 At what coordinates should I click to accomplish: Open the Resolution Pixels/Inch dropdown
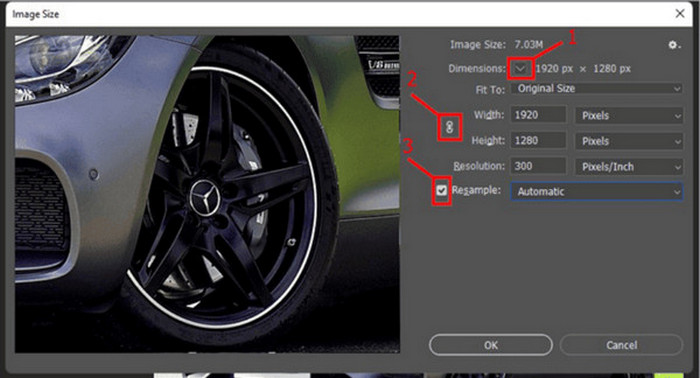(629, 166)
